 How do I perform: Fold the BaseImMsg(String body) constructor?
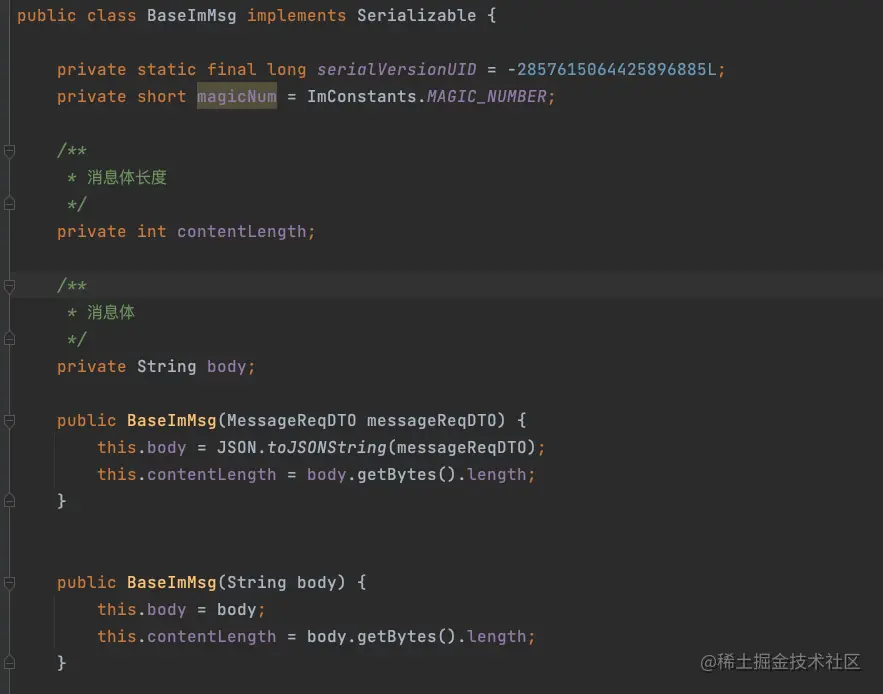pyautogui.click(x=9, y=582)
